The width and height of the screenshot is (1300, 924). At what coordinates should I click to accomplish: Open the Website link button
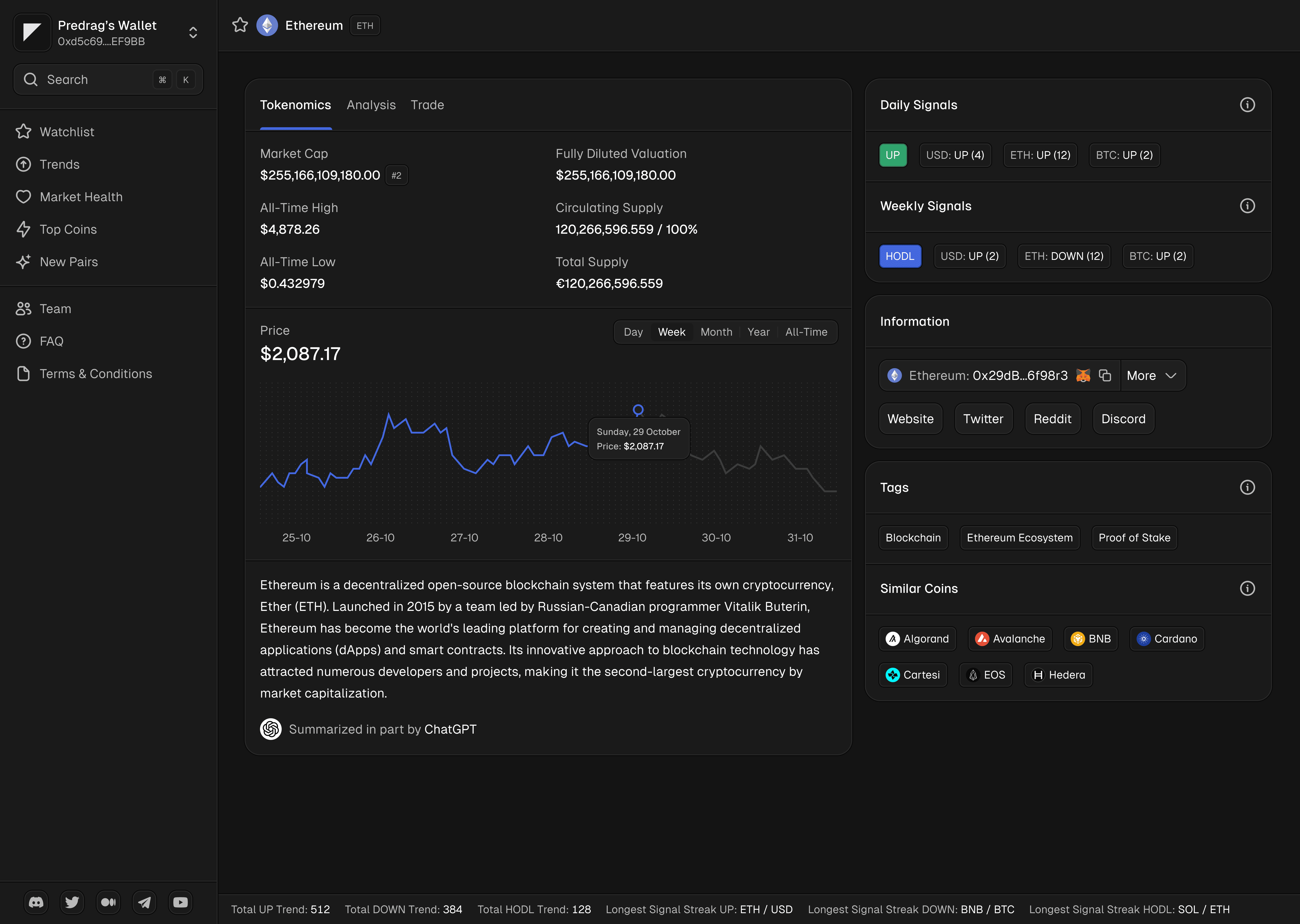(910, 419)
